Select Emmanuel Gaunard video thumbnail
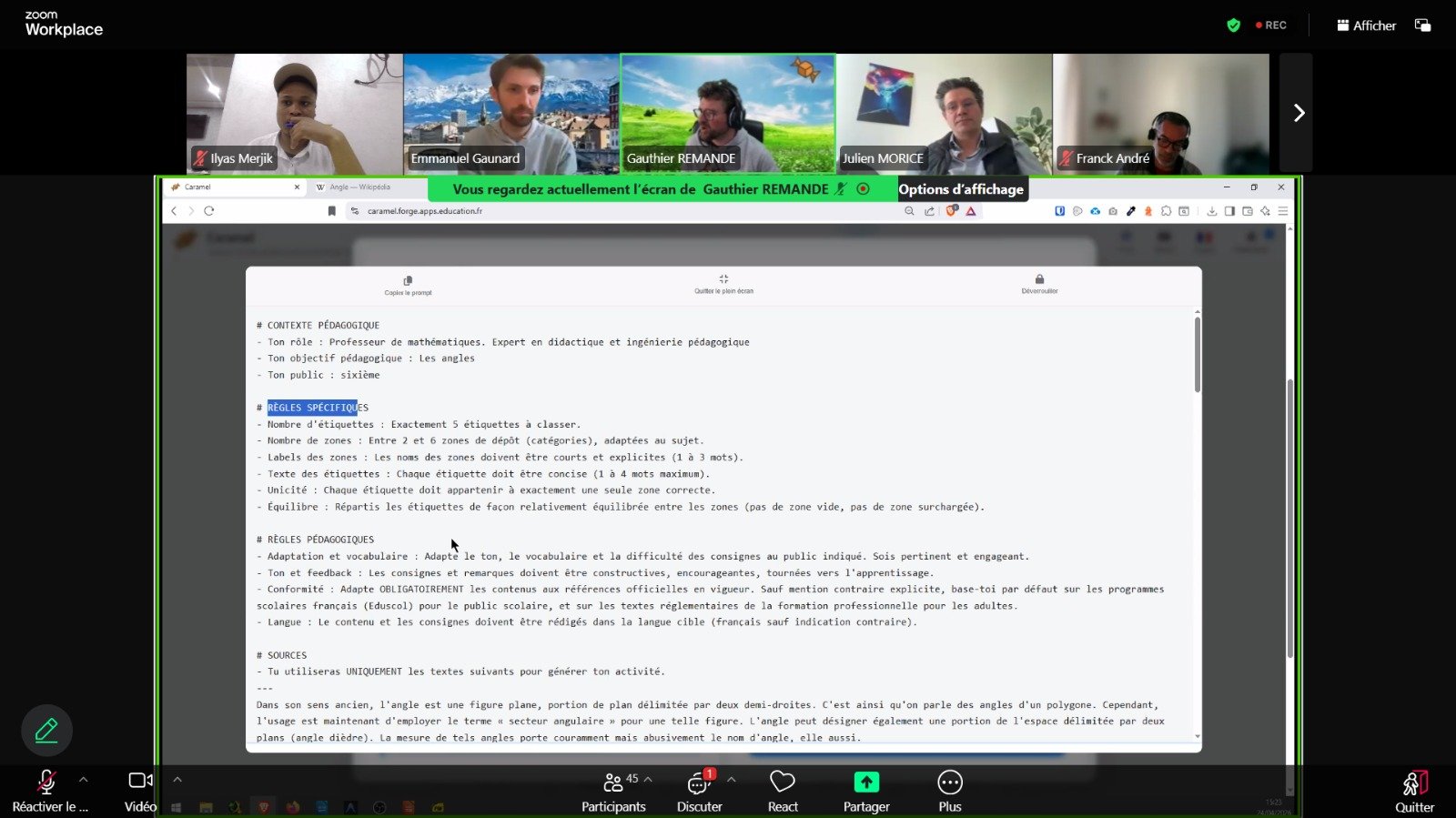 point(511,114)
